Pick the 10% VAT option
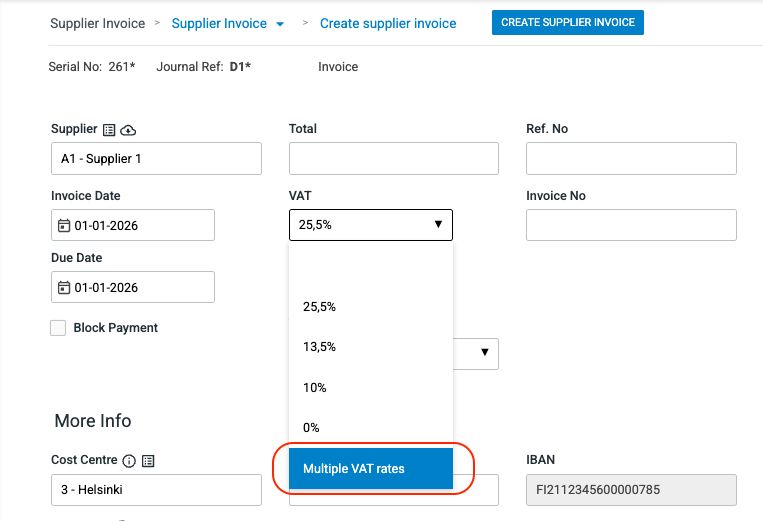This screenshot has width=763, height=521. click(x=314, y=387)
